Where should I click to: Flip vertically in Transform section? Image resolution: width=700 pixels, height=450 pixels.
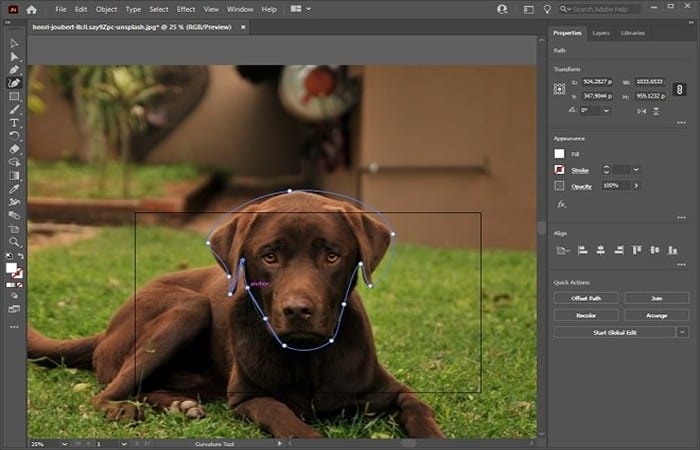coord(656,111)
